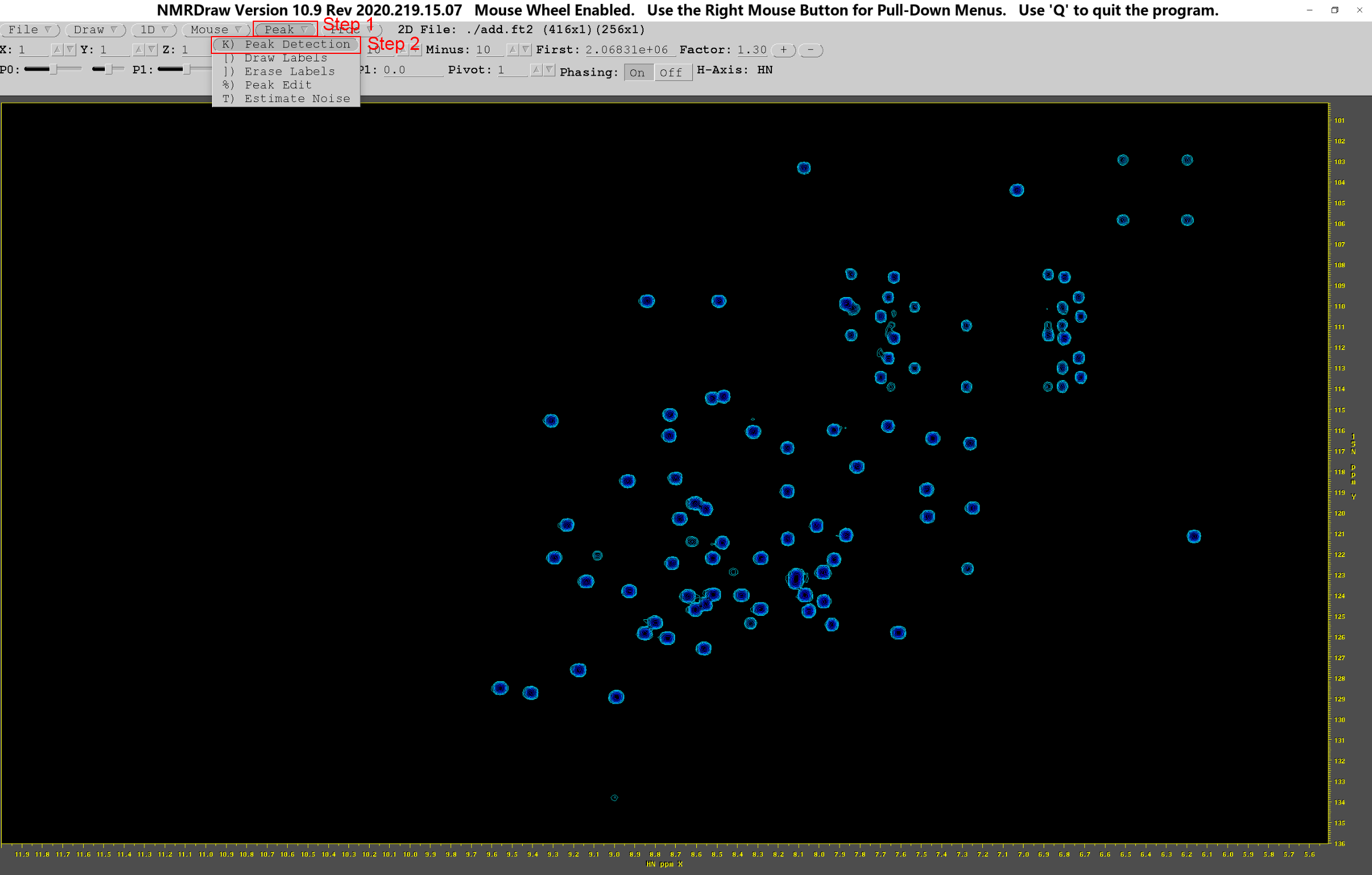Increment the Y value up arrow
The height and width of the screenshot is (875, 1372).
coord(139,50)
